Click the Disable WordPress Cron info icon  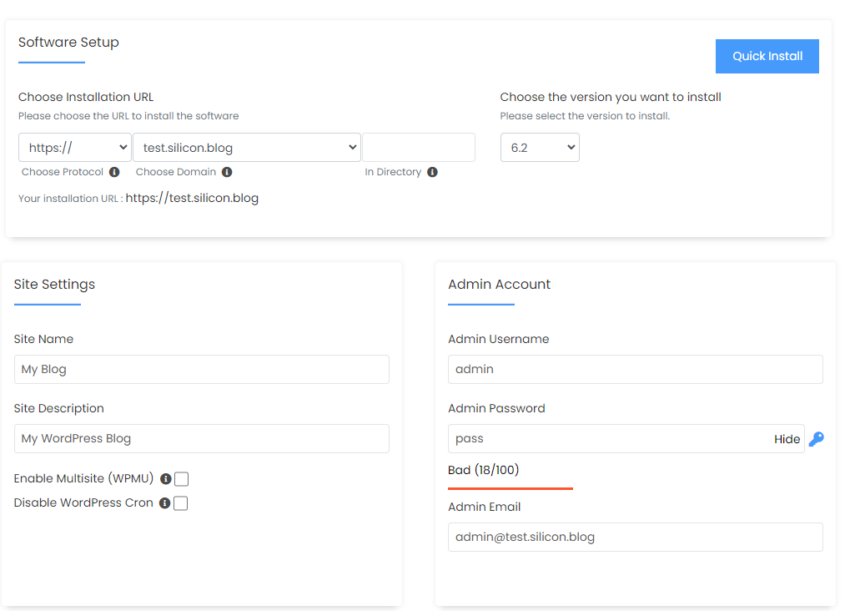[165, 503]
